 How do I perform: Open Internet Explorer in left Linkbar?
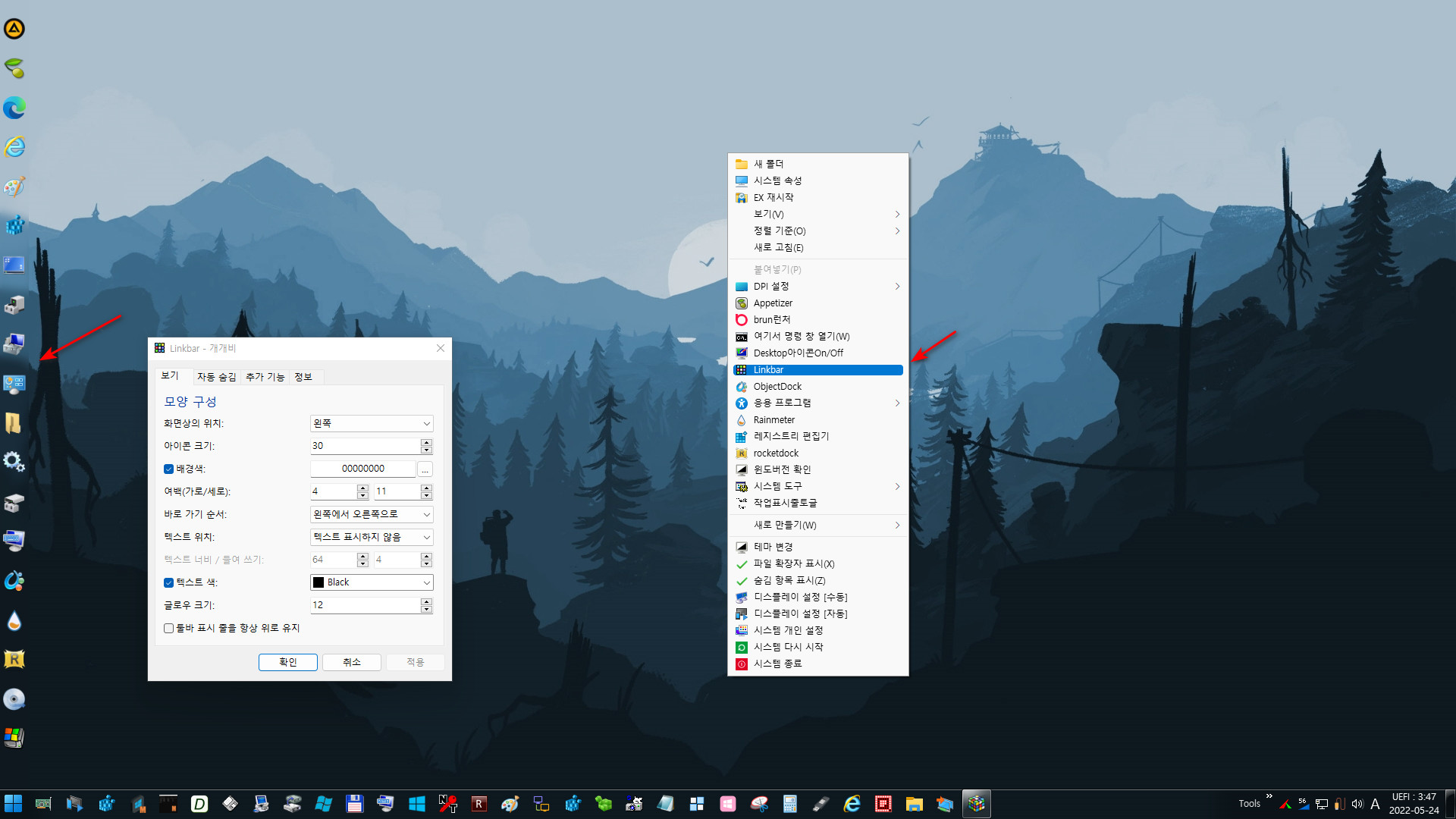click(x=14, y=147)
